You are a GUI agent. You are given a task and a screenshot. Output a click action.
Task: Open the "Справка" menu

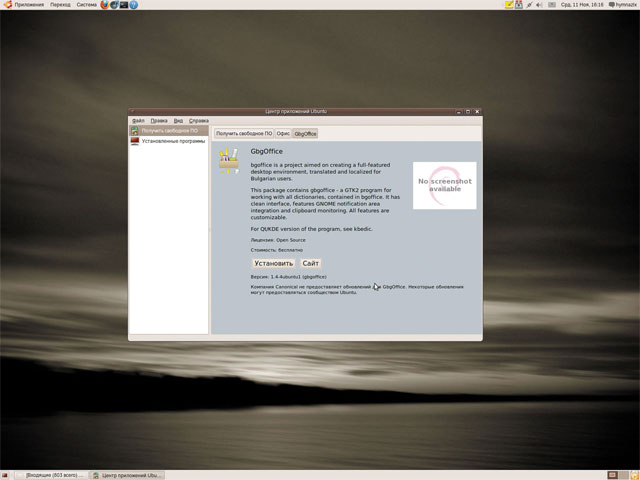coord(199,121)
